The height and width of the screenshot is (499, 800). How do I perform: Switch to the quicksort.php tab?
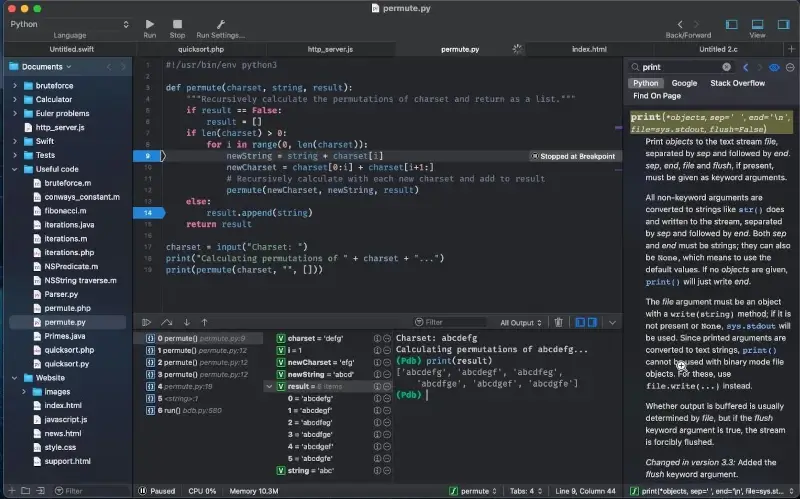pos(198,48)
